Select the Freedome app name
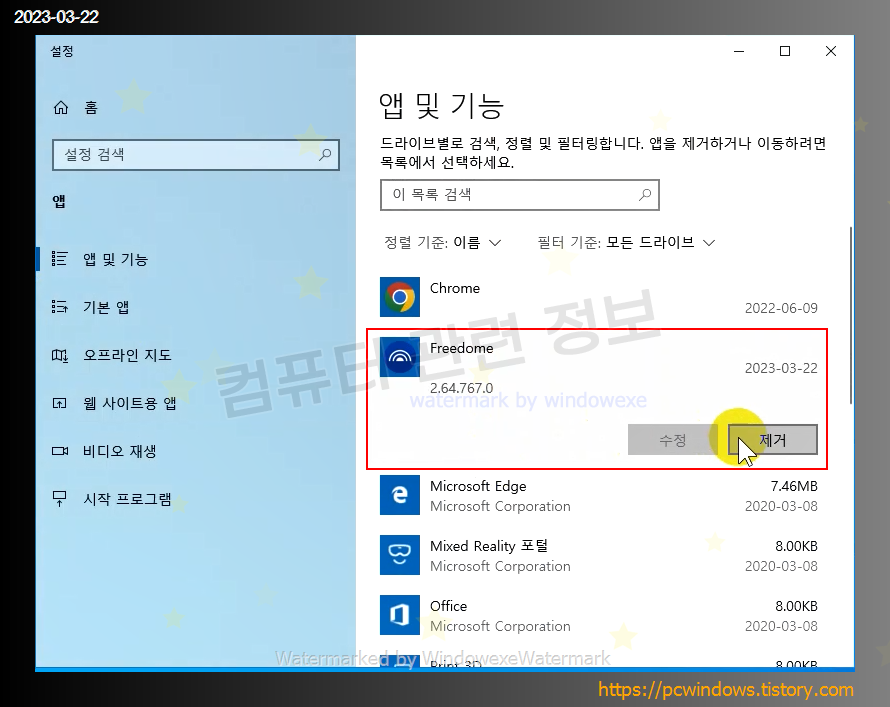Viewport: 890px width, 707px height. tap(461, 348)
